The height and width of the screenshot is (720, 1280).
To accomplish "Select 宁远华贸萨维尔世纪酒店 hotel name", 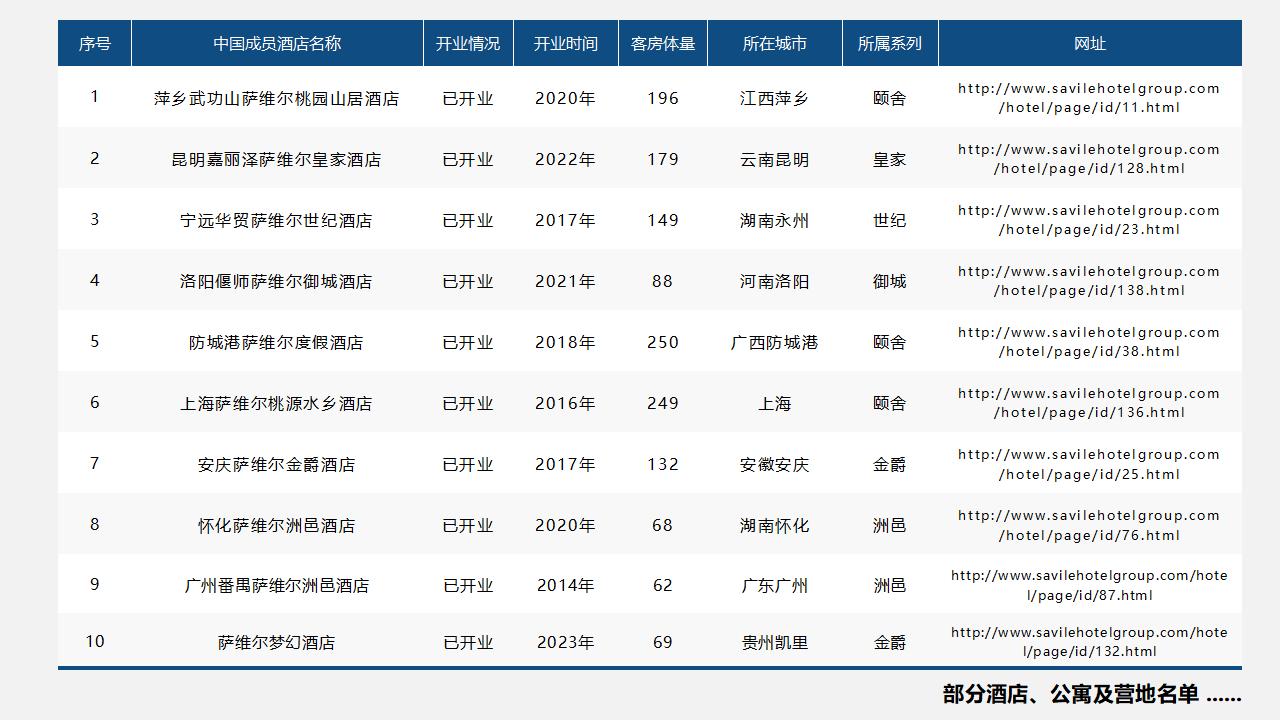I will tap(276, 221).
